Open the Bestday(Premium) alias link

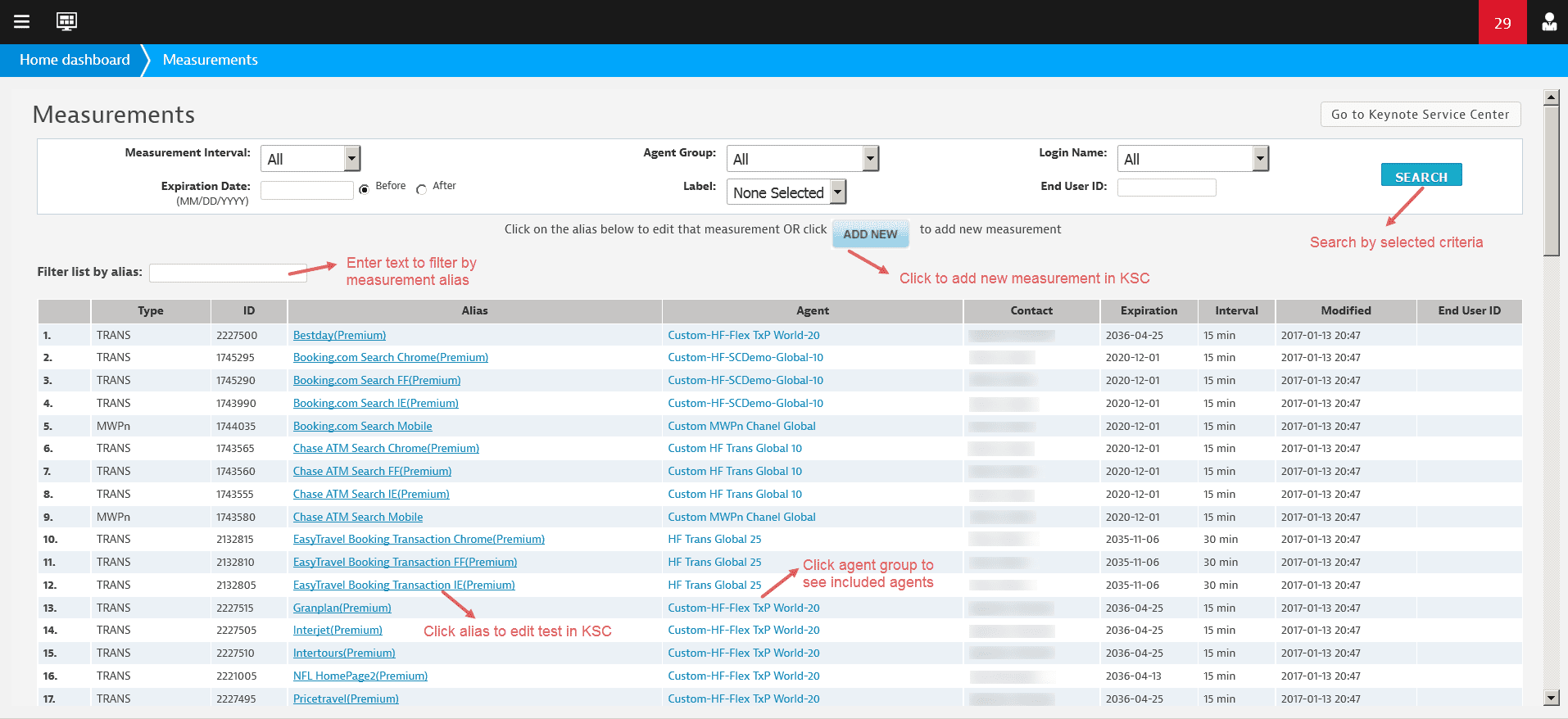click(339, 335)
